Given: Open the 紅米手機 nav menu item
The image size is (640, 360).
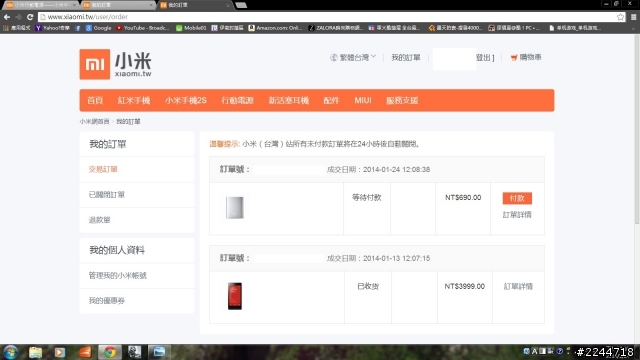Looking at the screenshot, I should point(134,100).
